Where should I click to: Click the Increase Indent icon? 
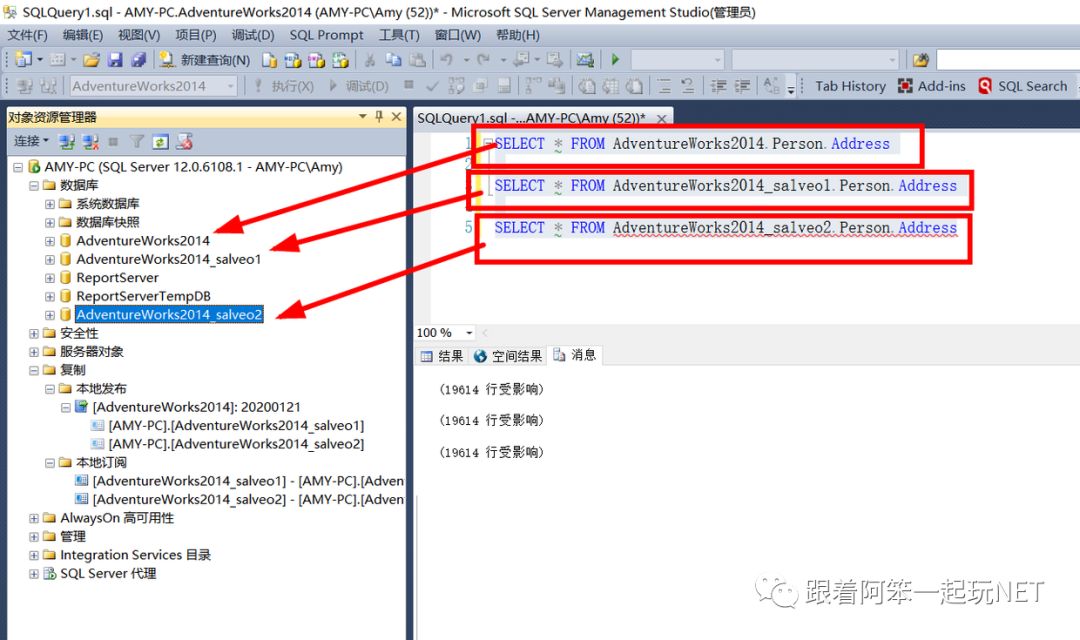(x=742, y=86)
